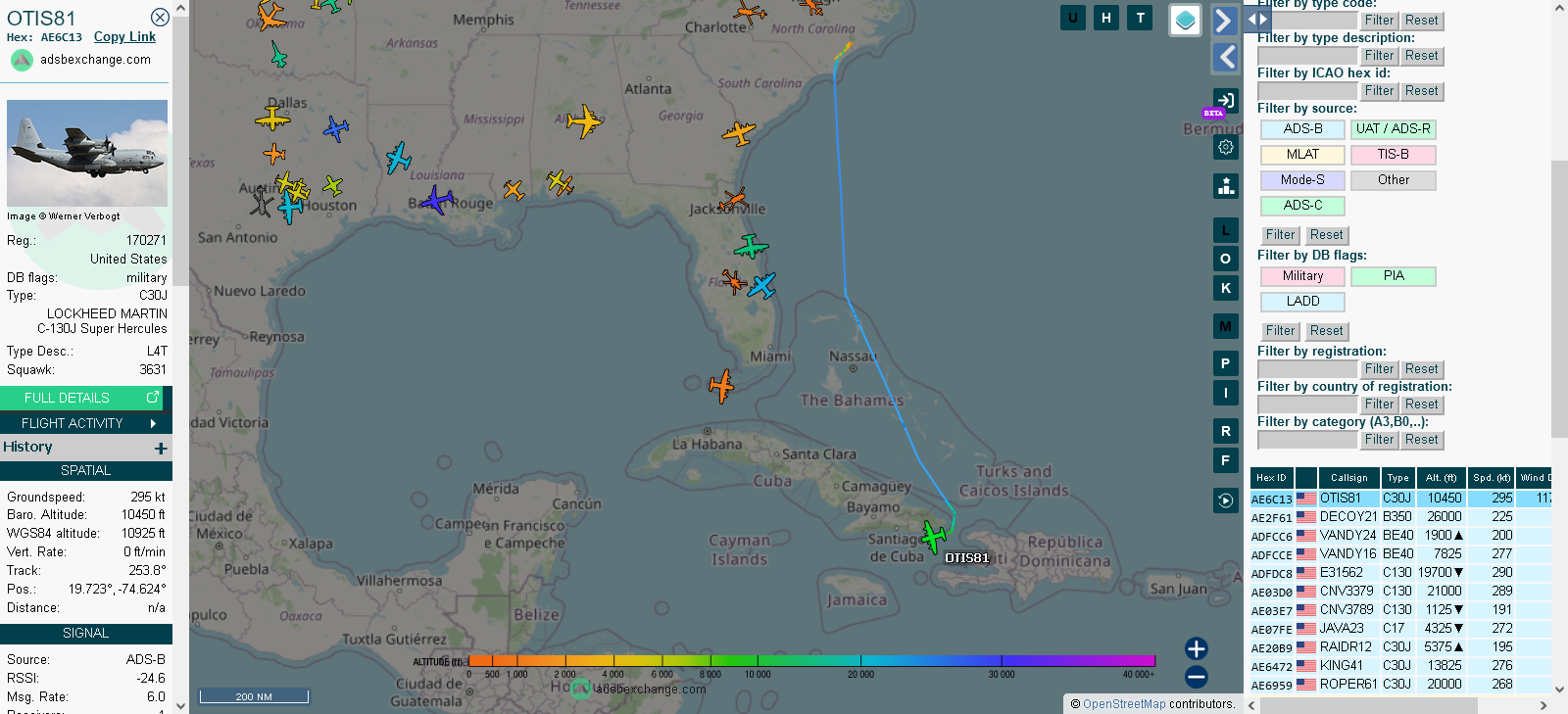The width and height of the screenshot is (1568, 714).
Task: Collapse sidebar with the left chevron button
Action: pyautogui.click(x=1225, y=58)
